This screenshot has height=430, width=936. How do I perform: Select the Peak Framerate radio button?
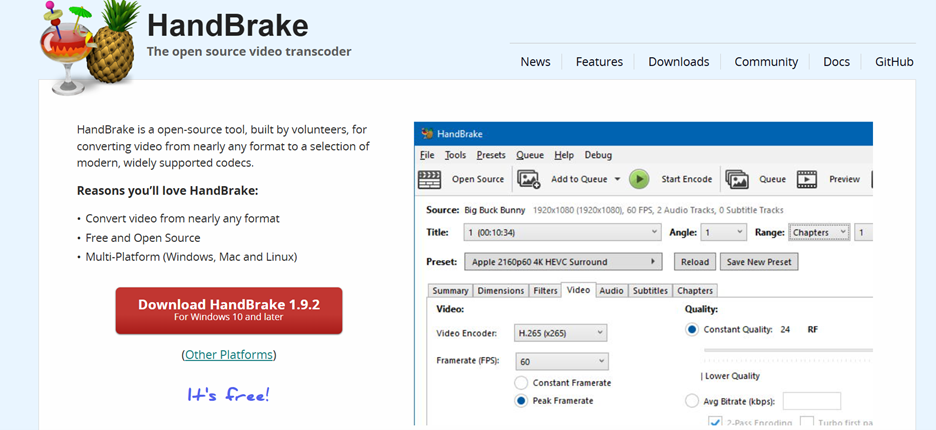[521, 401]
